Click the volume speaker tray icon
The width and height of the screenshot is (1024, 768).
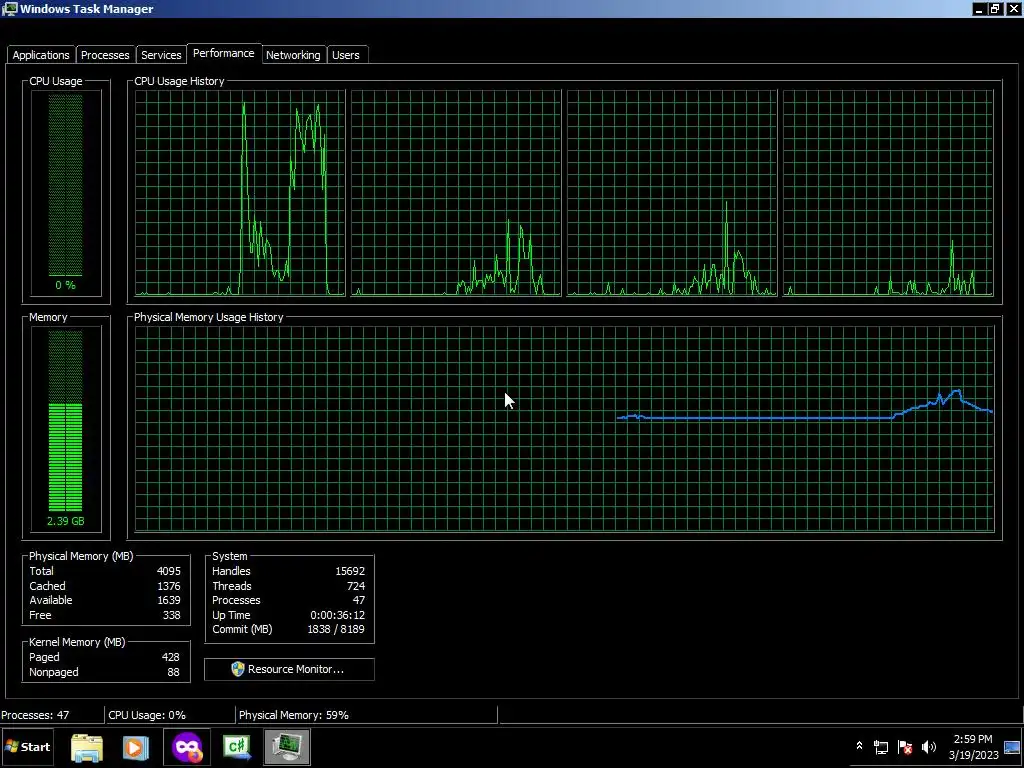[928, 746]
